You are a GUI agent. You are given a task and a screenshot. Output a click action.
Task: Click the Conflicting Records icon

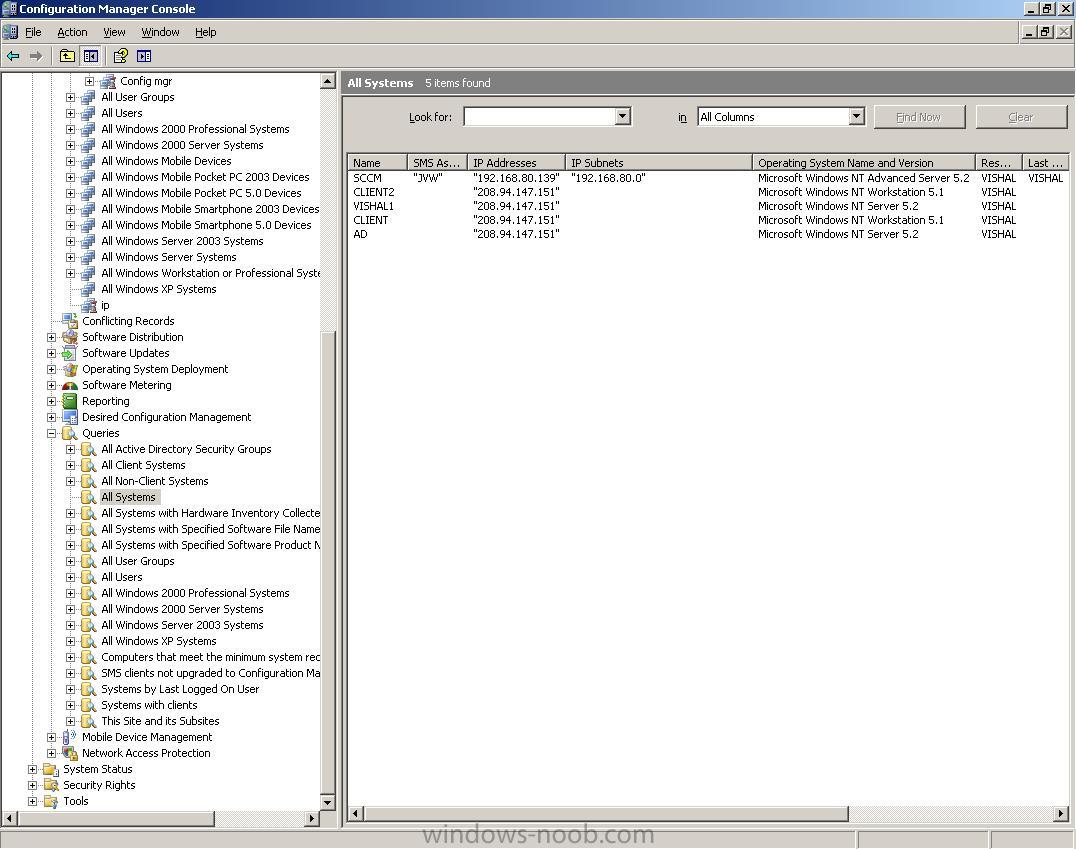70,321
